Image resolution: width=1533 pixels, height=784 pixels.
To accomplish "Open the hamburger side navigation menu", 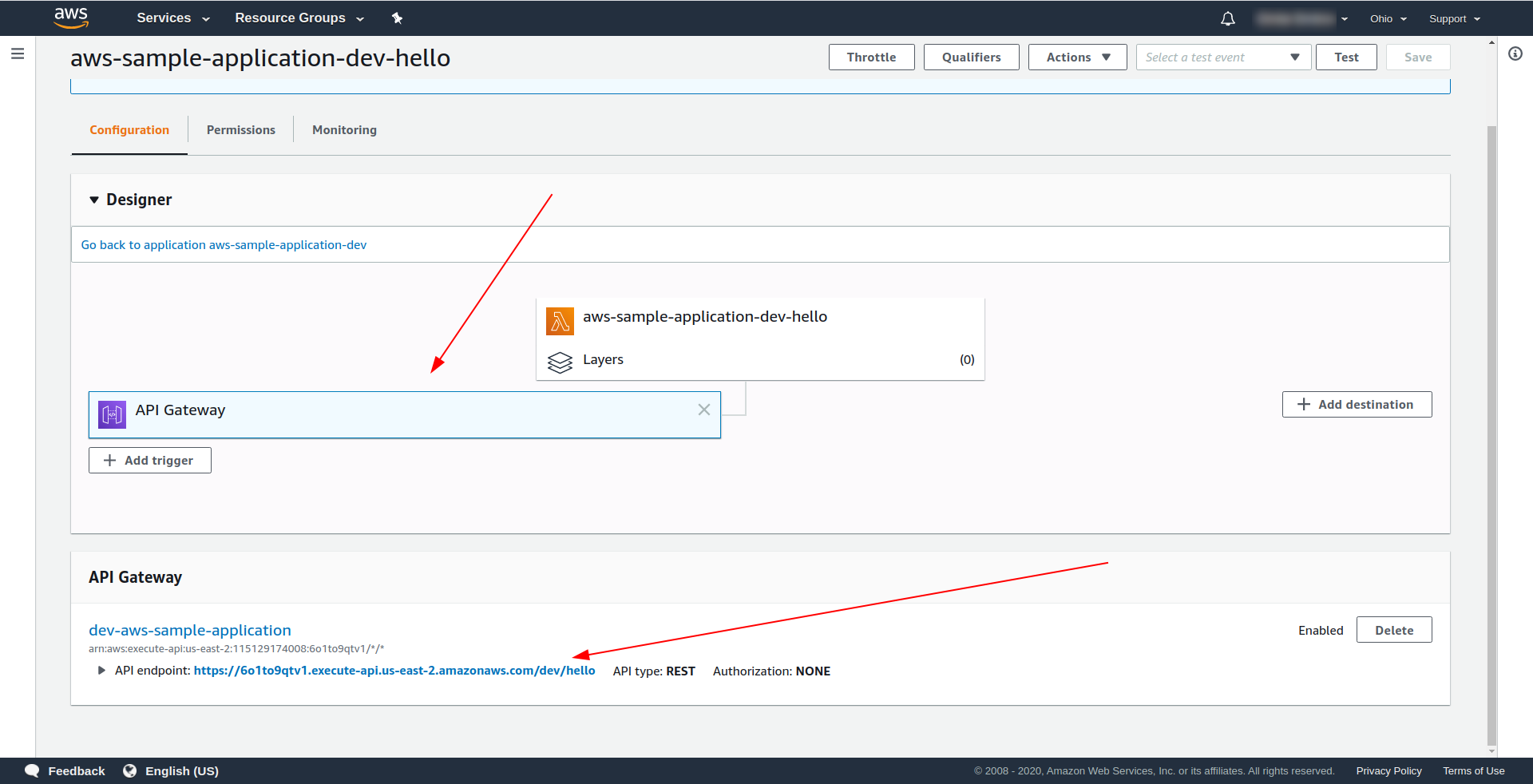I will pos(18,53).
